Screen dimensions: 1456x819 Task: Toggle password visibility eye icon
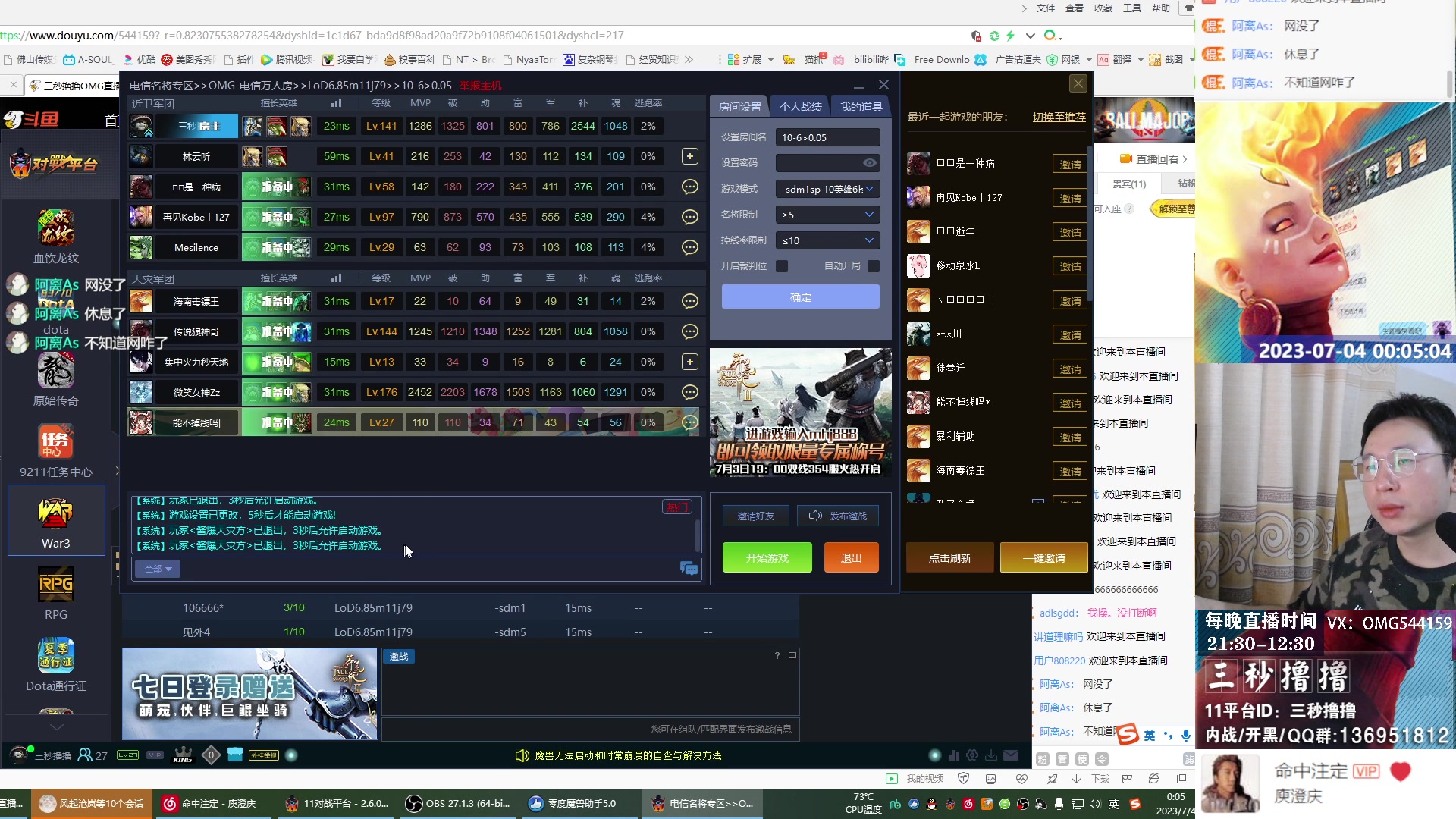click(x=870, y=163)
